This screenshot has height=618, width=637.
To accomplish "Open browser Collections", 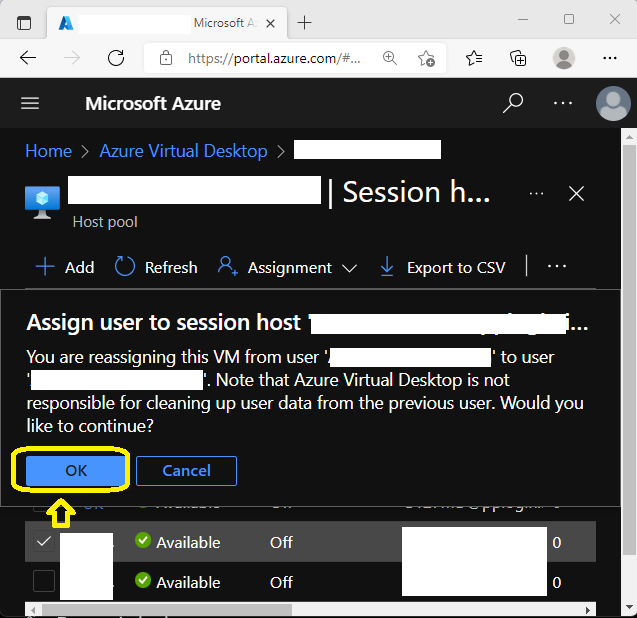I will coord(518,58).
